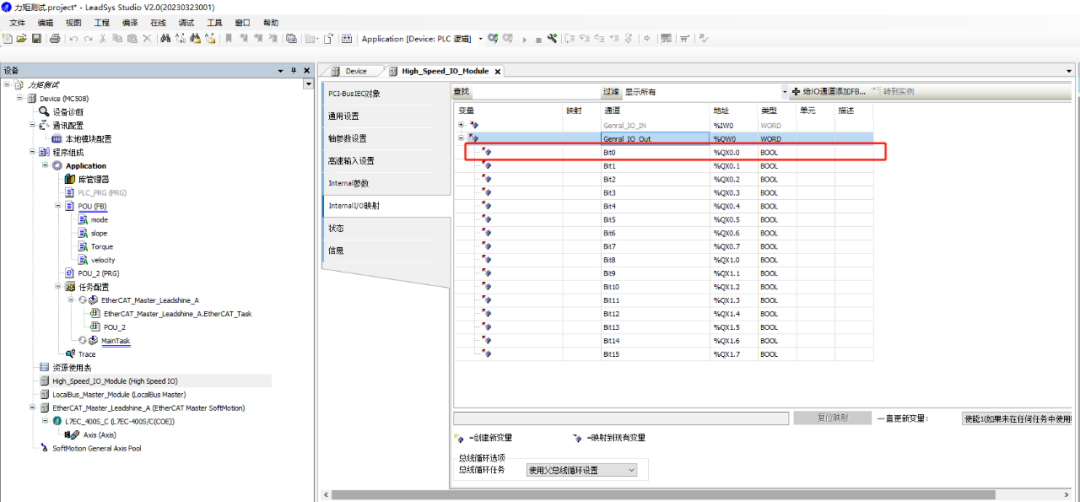
Task: Click the 给IO通道添加FB button text
Action: 834,92
